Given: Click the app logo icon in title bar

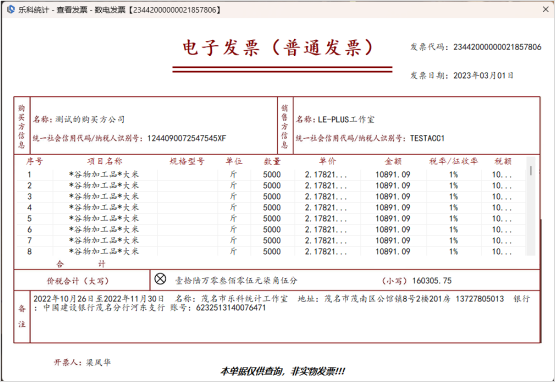Looking at the screenshot, I should (x=10, y=9).
